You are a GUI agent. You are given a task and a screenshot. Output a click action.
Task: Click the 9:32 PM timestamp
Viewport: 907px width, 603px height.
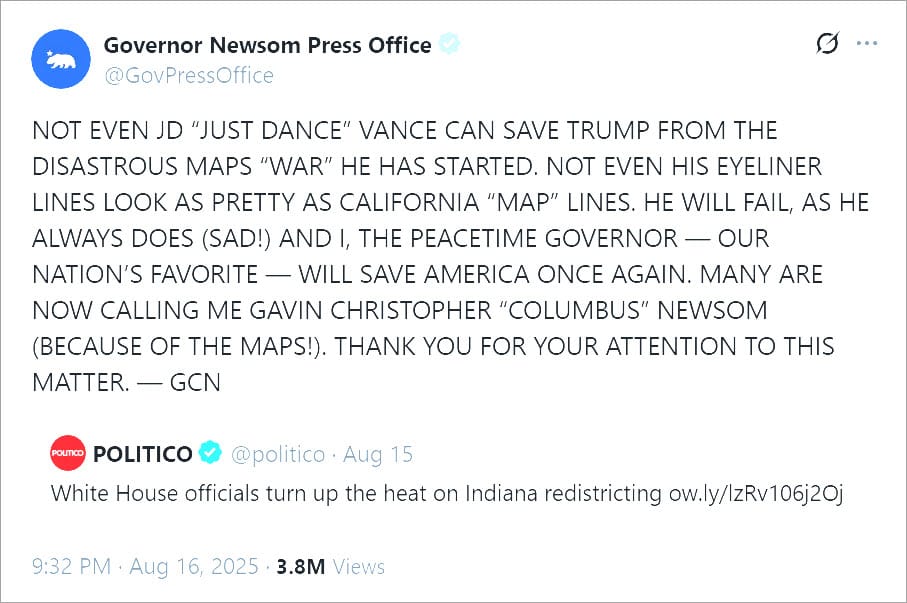(x=71, y=567)
